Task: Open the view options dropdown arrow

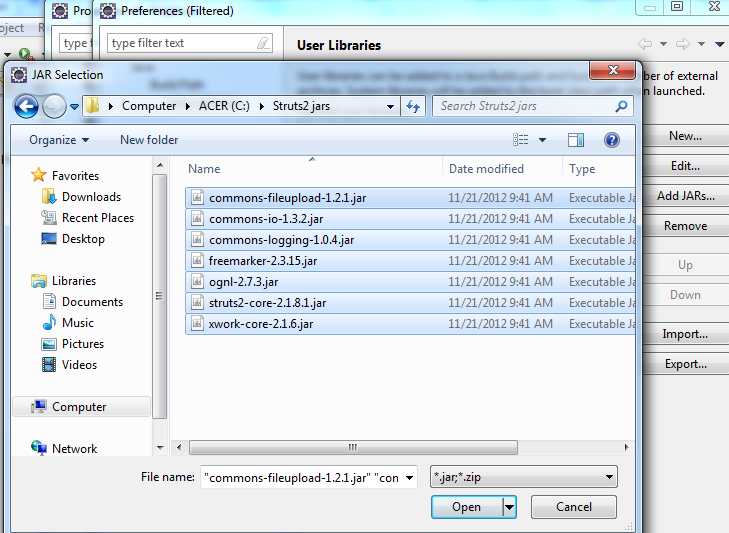Action: point(542,140)
